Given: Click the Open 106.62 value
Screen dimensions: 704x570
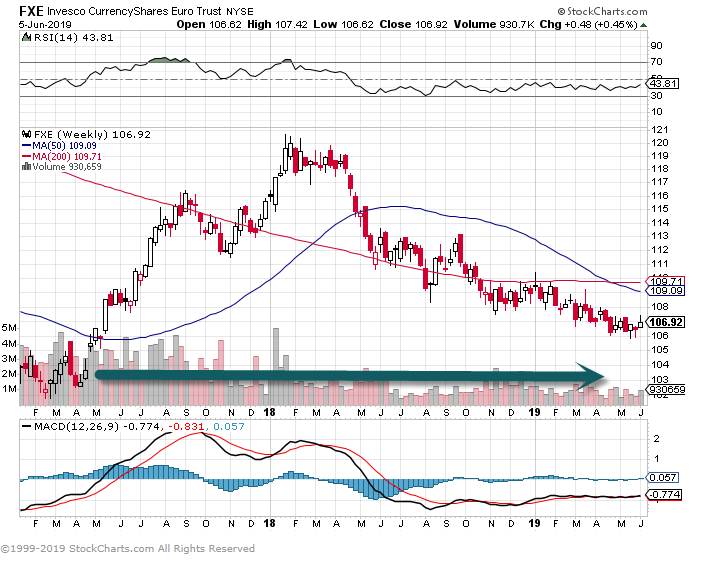Looking at the screenshot, I should [x=209, y=24].
